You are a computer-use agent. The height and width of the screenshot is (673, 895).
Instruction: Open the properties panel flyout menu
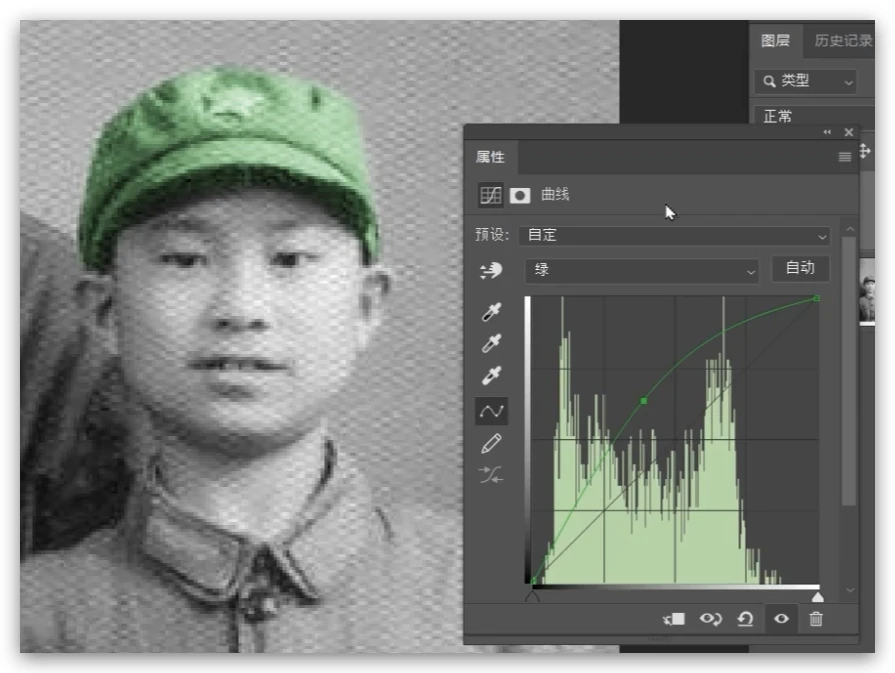click(x=845, y=157)
